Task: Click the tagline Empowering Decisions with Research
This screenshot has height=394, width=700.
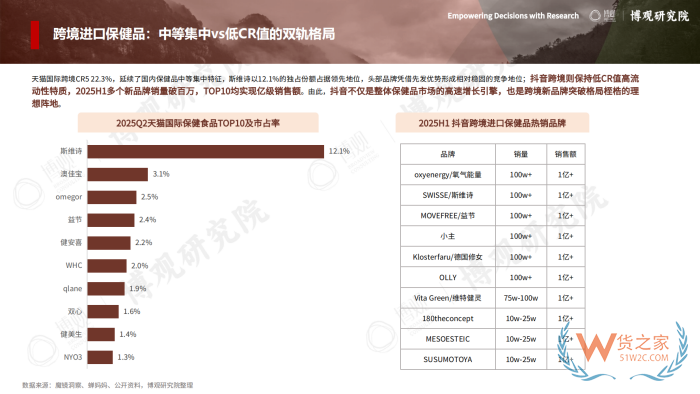Action: click(513, 16)
